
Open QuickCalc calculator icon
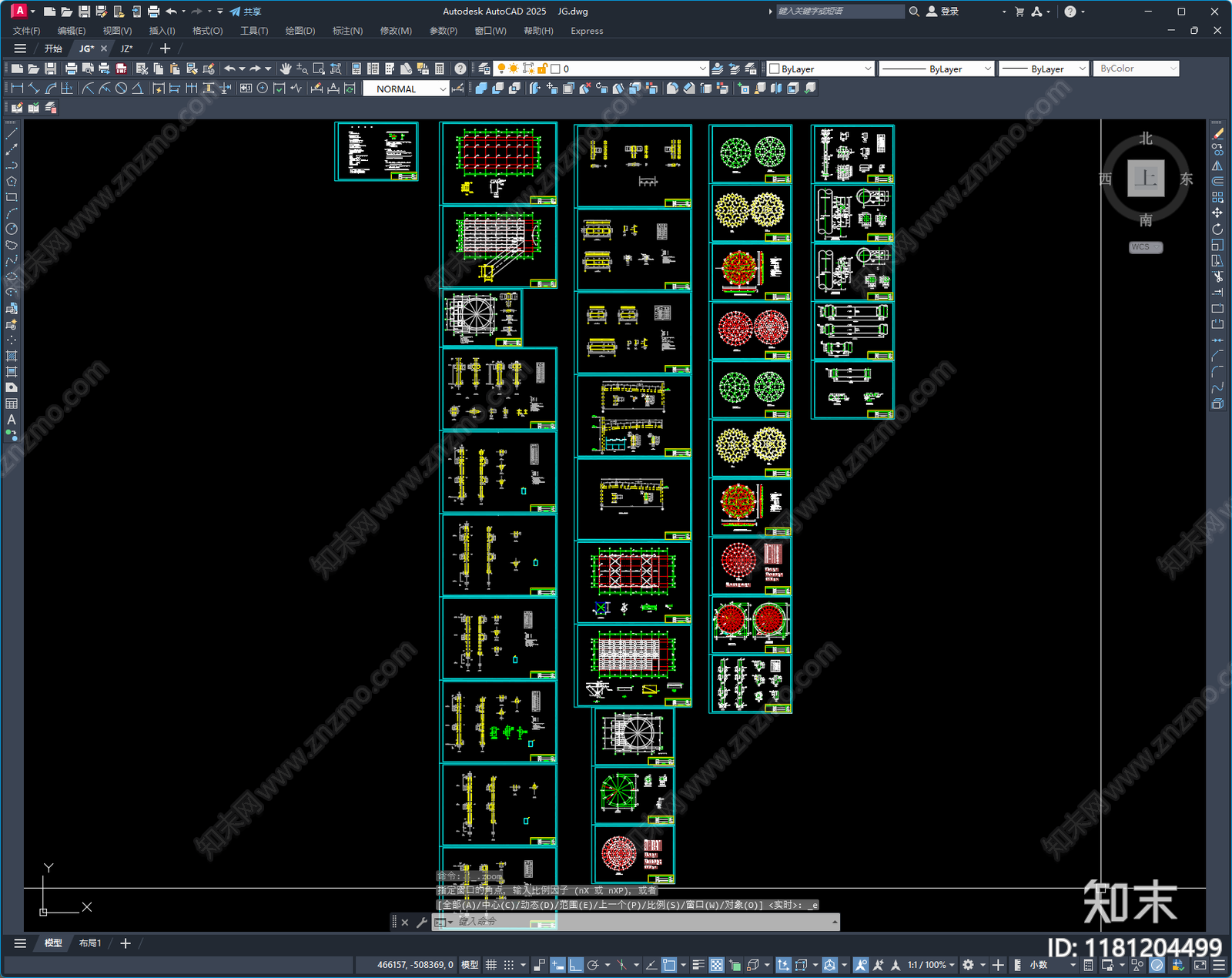[440, 69]
